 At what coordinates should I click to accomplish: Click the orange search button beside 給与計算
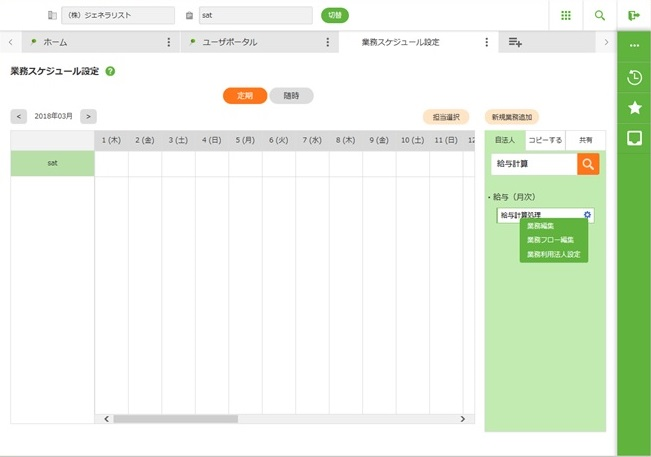[x=588, y=164]
